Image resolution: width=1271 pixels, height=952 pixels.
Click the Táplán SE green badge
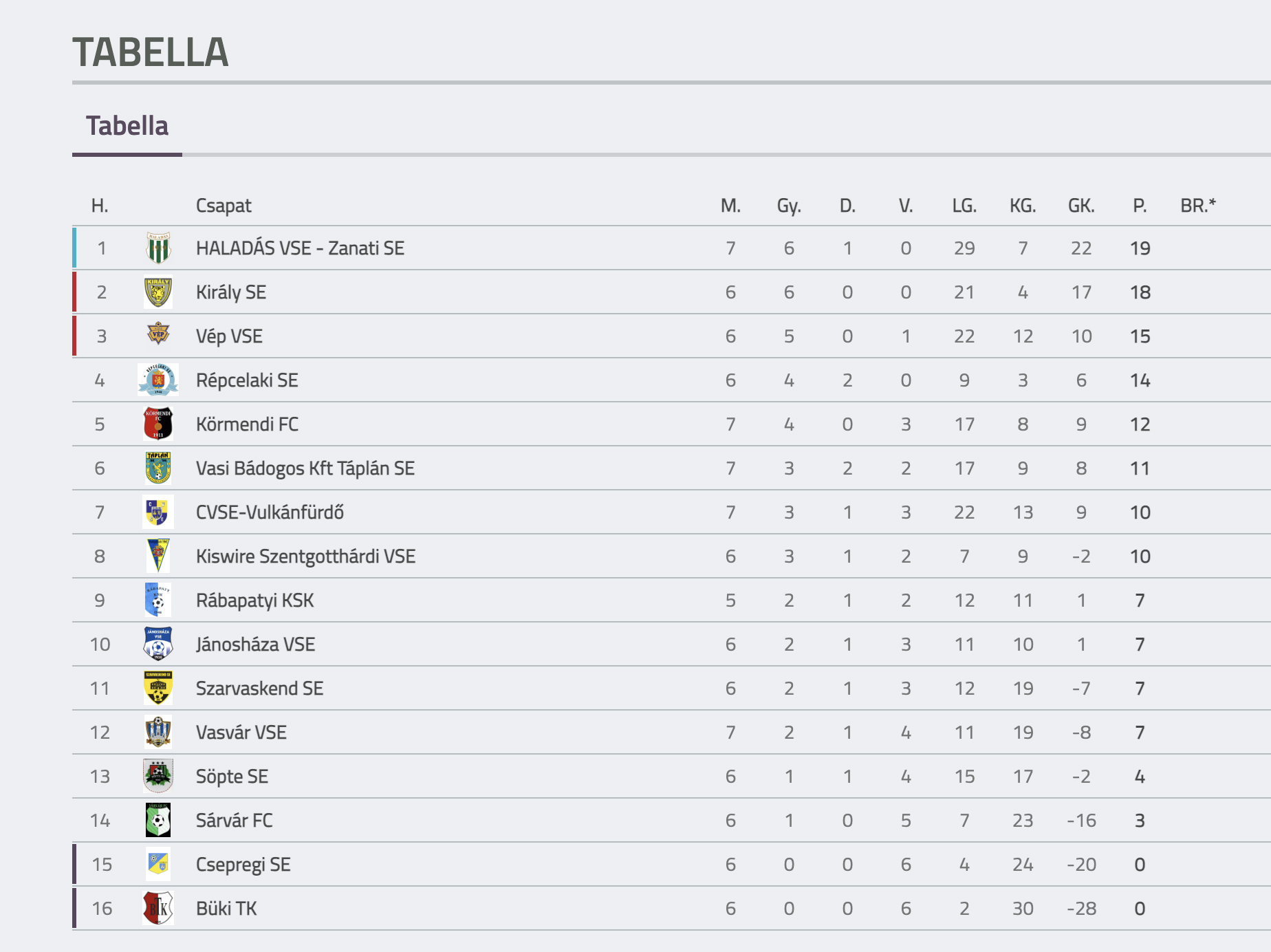pos(158,468)
